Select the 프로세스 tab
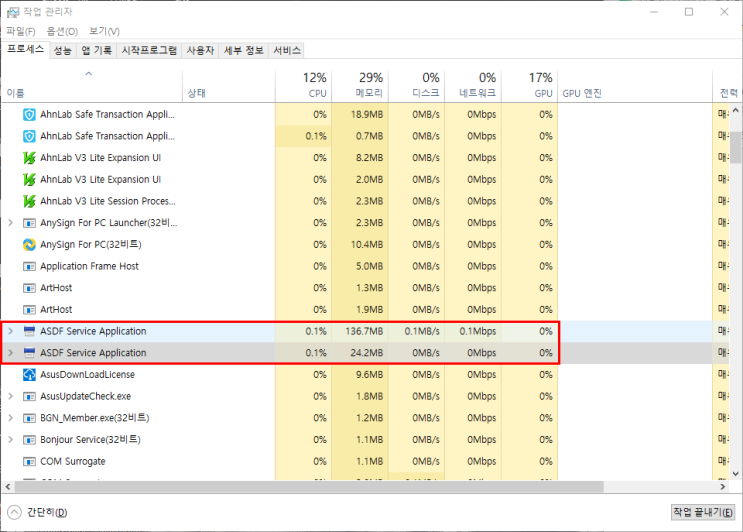743x532 pixels. point(26,49)
